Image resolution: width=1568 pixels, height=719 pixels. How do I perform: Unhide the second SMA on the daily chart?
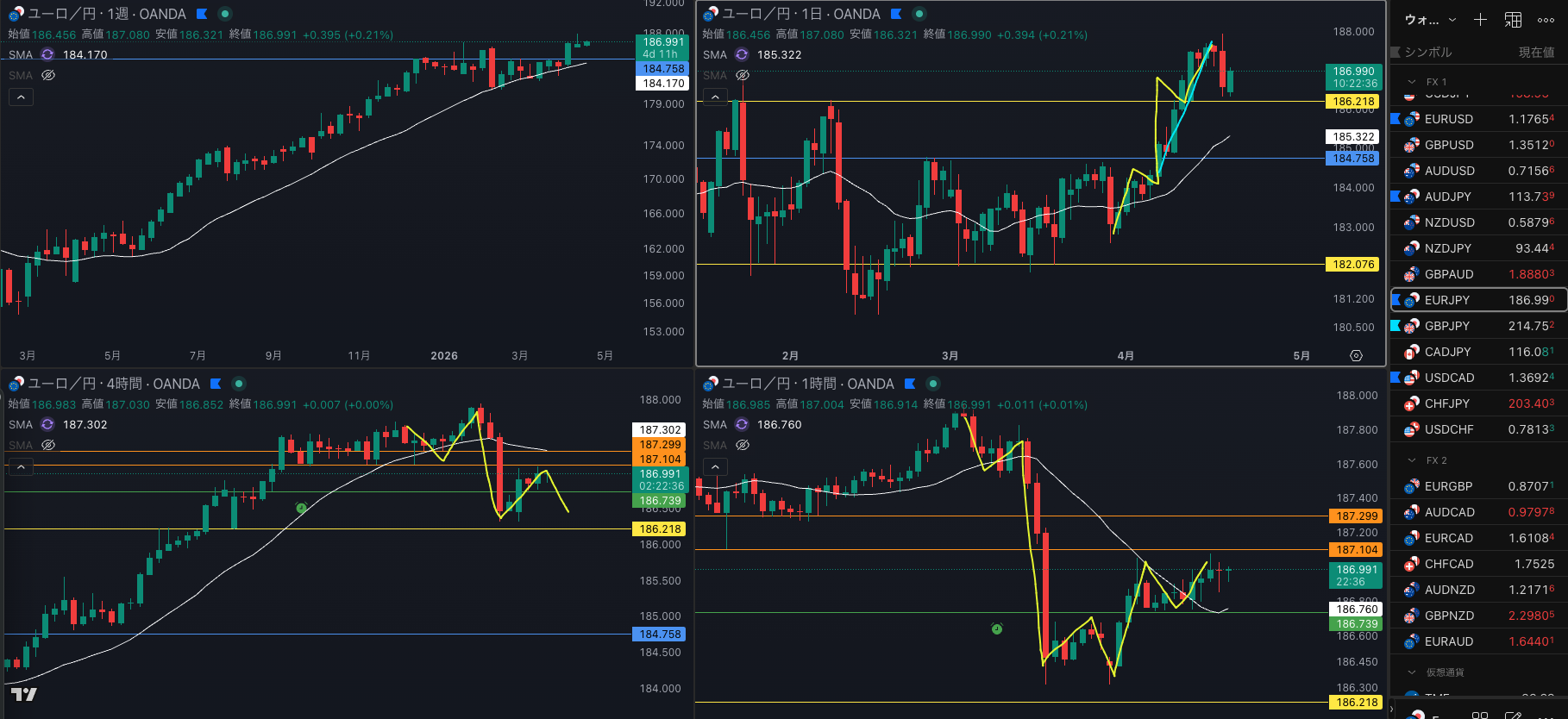click(x=743, y=75)
